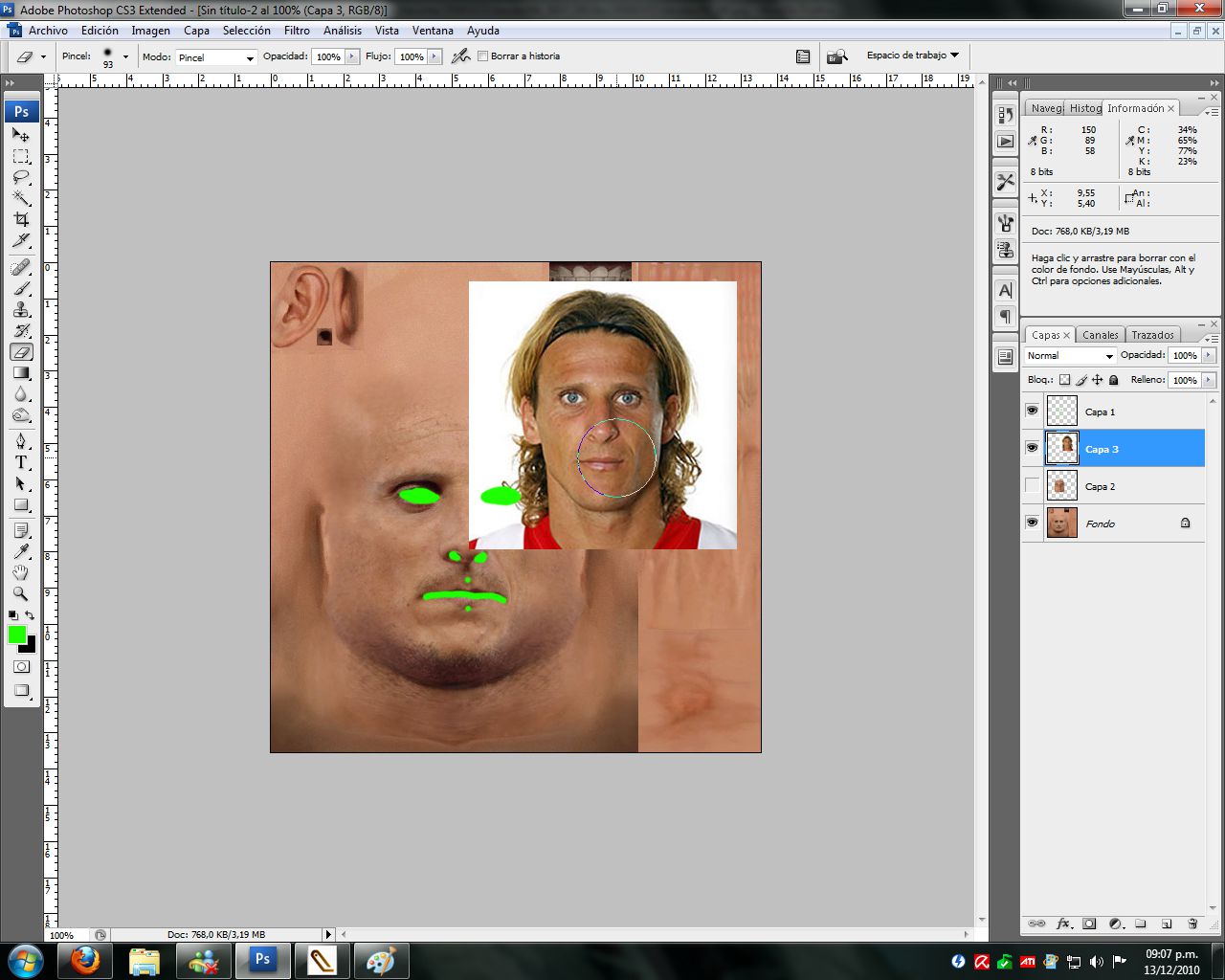Enable Borrar a historia checkbox
1225x980 pixels.
[482, 56]
